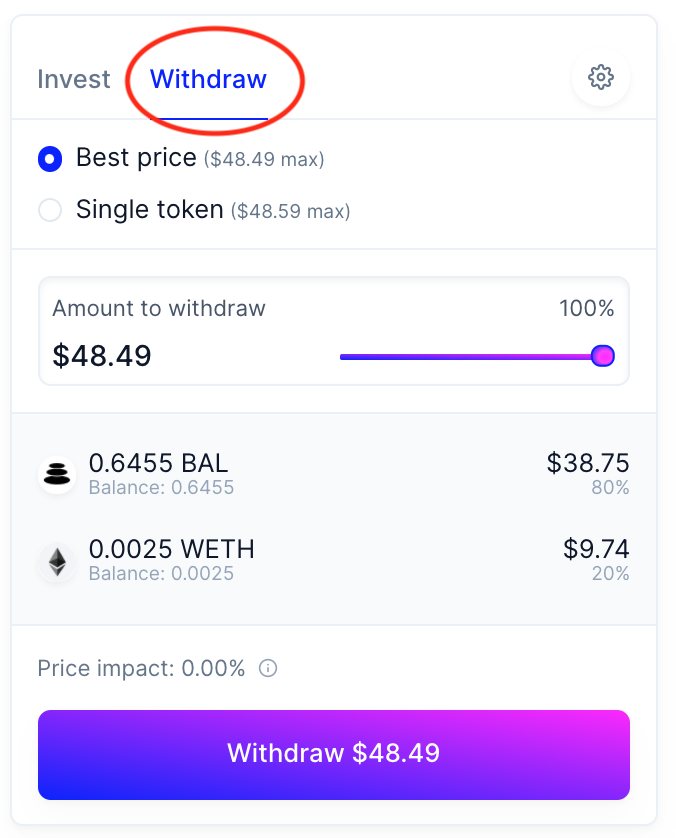Click the Withdraw $48.49 button
Screen dimensions: 676x838
tap(333, 755)
